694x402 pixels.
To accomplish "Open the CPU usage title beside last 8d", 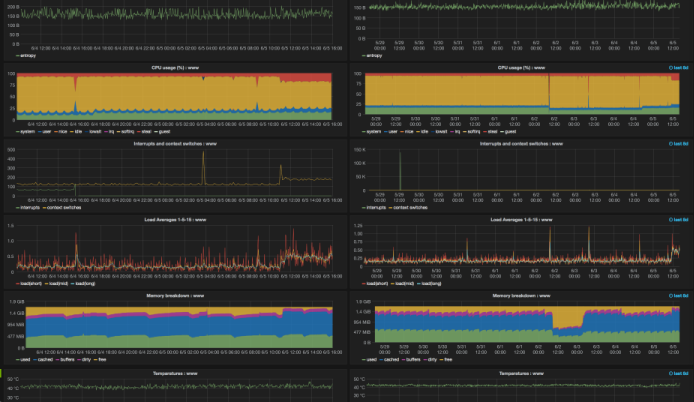I will click(x=521, y=68).
